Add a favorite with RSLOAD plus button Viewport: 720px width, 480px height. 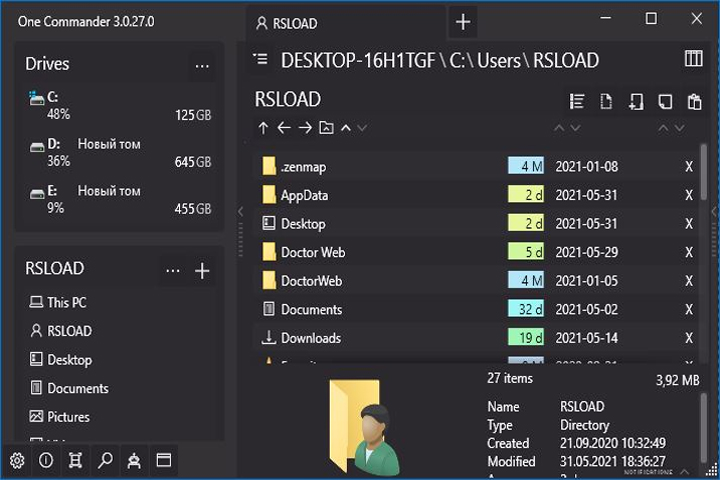202,271
